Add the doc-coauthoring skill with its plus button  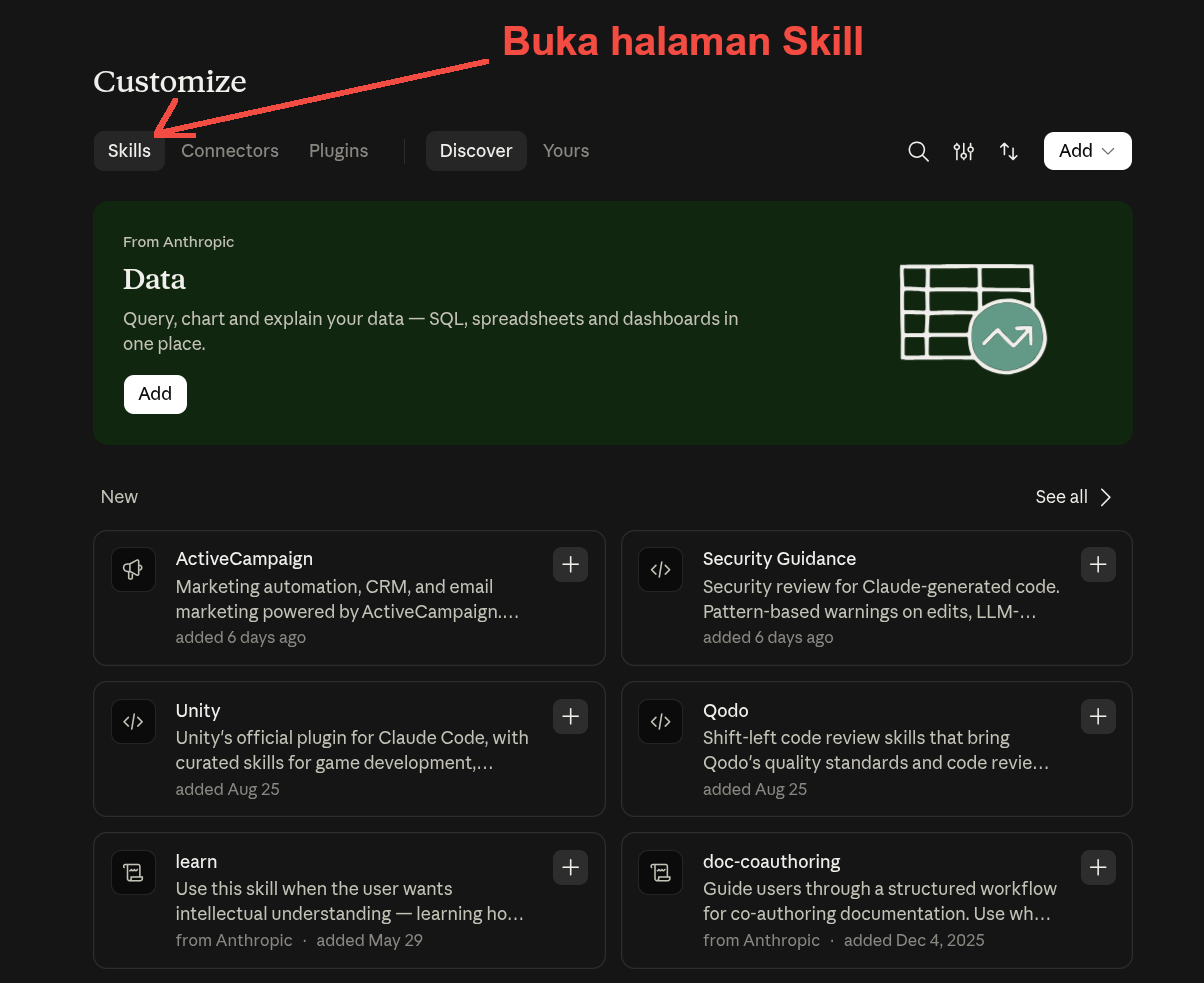pos(1098,867)
